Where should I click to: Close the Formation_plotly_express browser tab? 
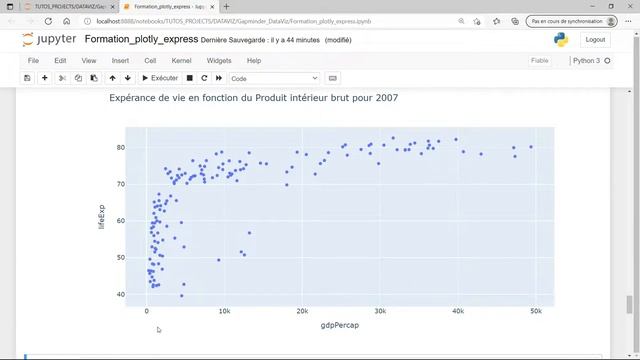tap(212, 7)
